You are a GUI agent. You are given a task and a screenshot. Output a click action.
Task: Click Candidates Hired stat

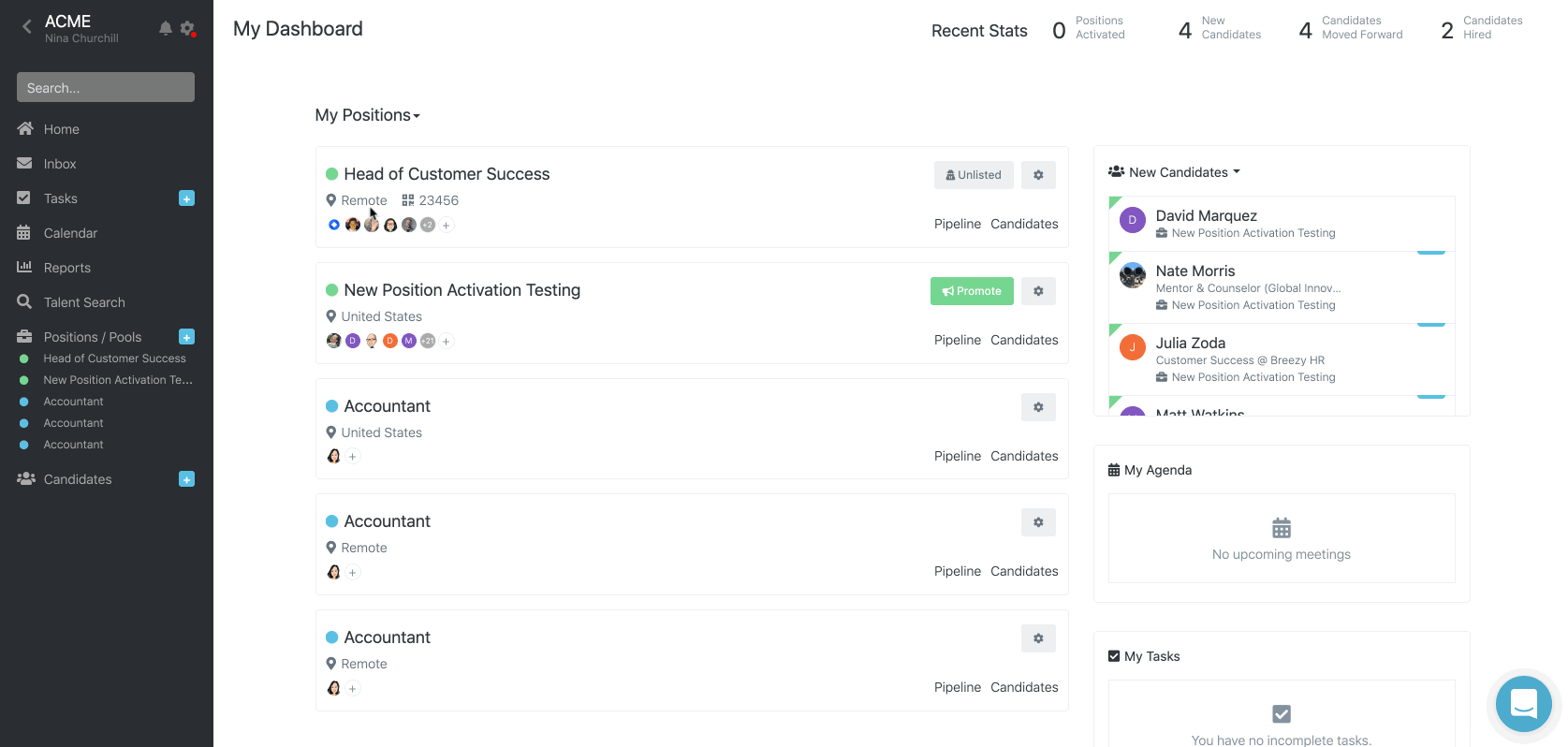(x=1482, y=29)
